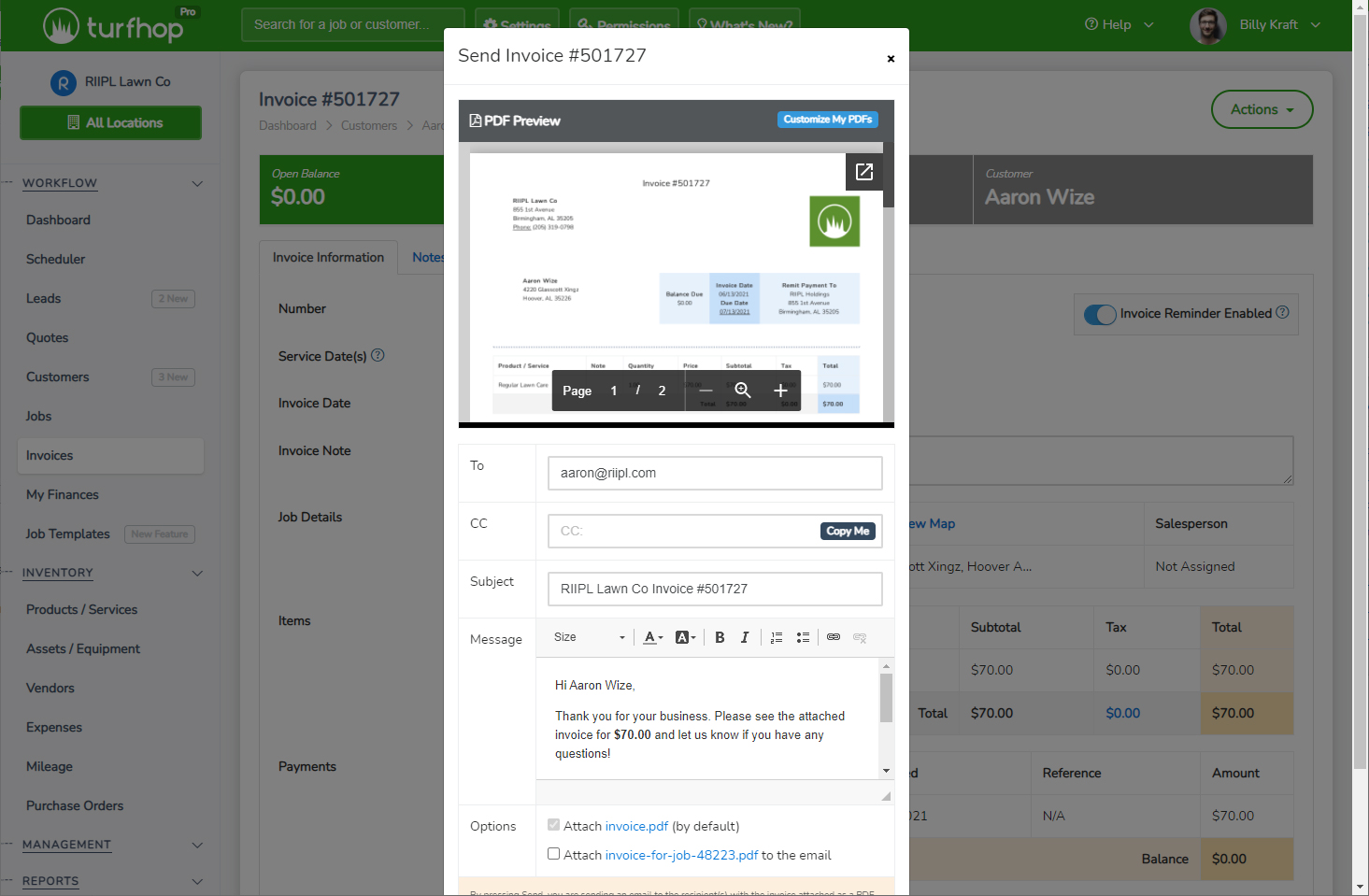This screenshot has width=1369, height=896.
Task: Click the Subject input field
Action: click(x=715, y=589)
